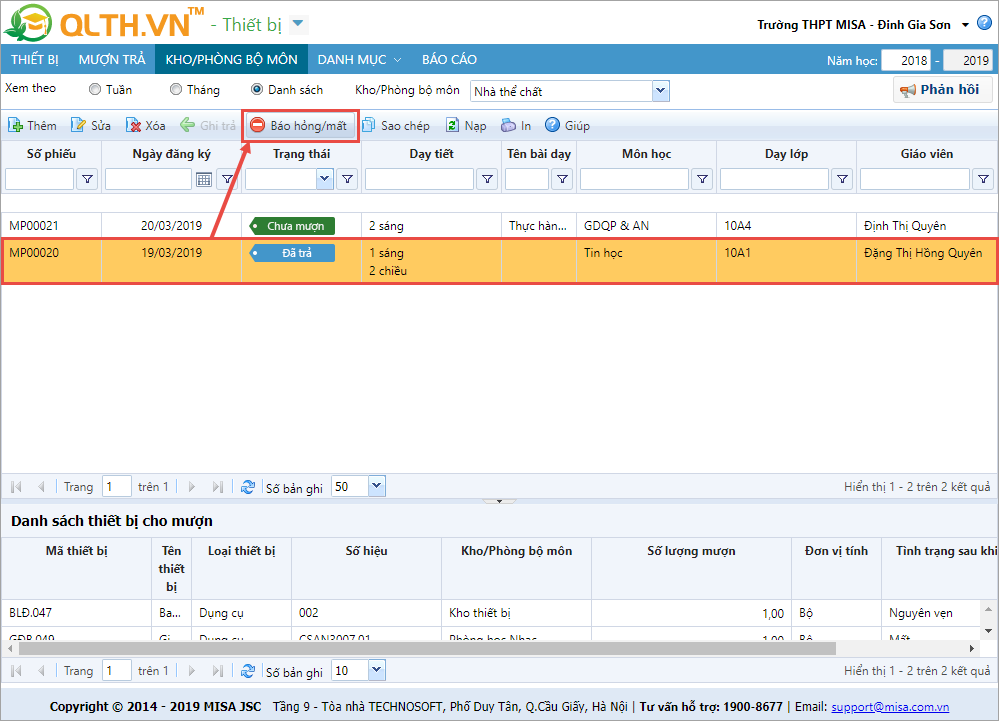Click filter icon of Tên bài dạy column
The width and height of the screenshot is (999, 721).
point(563,179)
